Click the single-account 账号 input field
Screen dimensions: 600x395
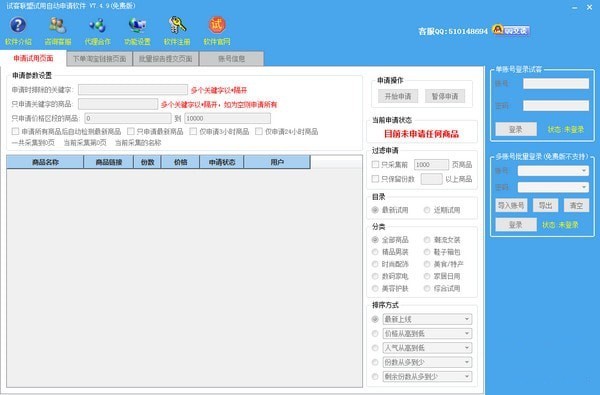click(556, 84)
